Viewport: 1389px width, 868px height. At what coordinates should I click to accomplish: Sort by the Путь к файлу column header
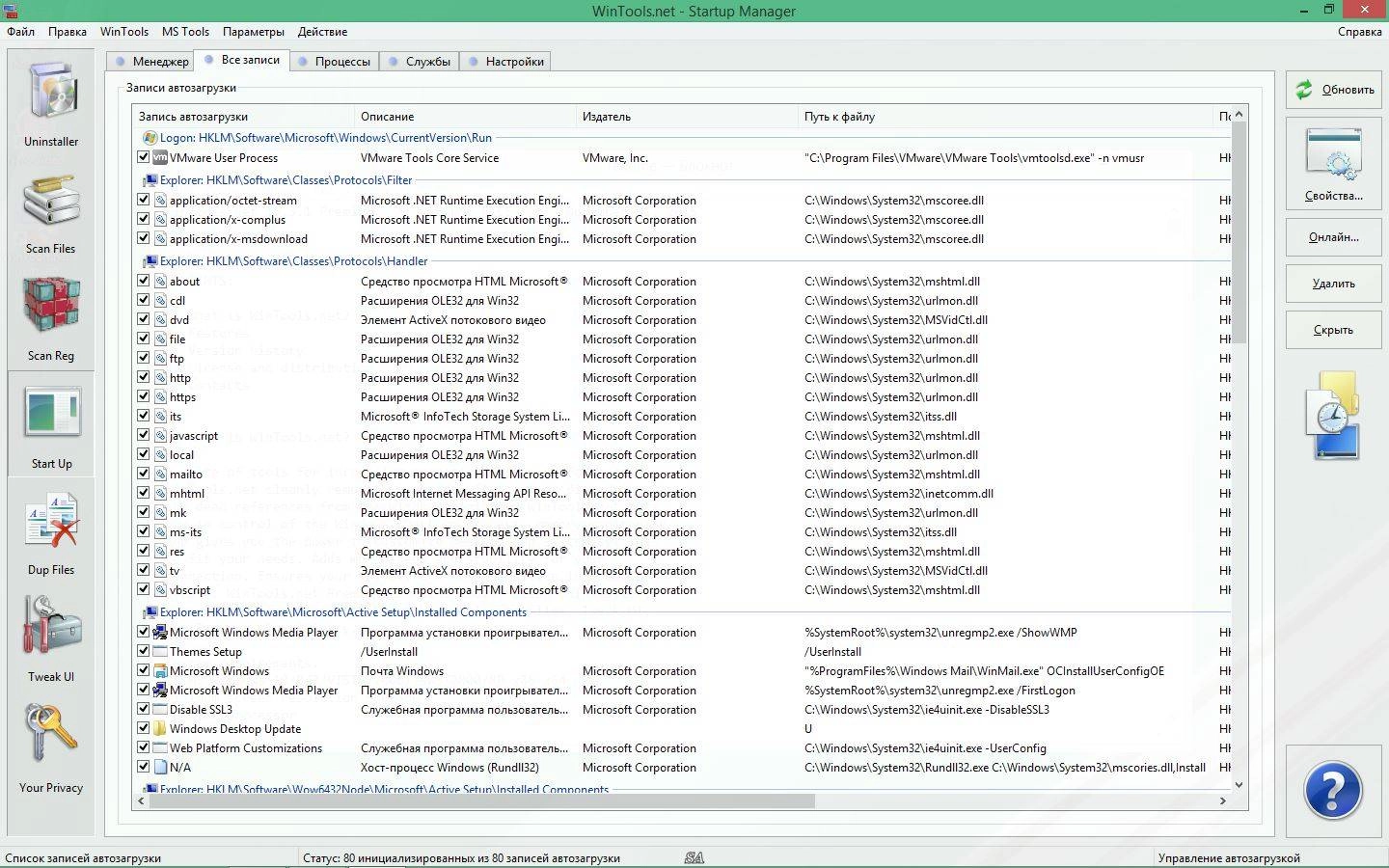click(1005, 117)
